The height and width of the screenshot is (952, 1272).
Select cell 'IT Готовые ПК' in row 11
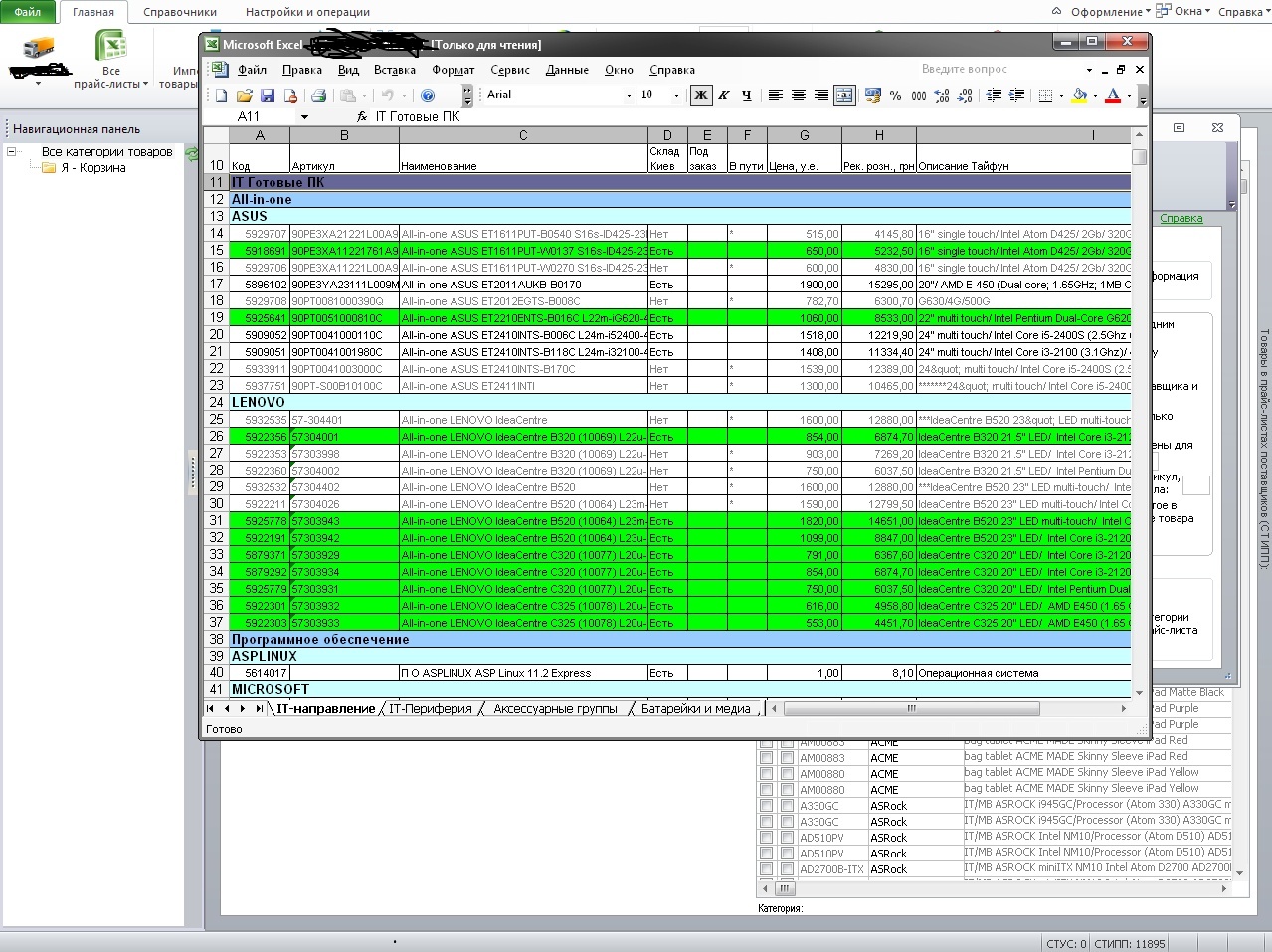coord(680,182)
